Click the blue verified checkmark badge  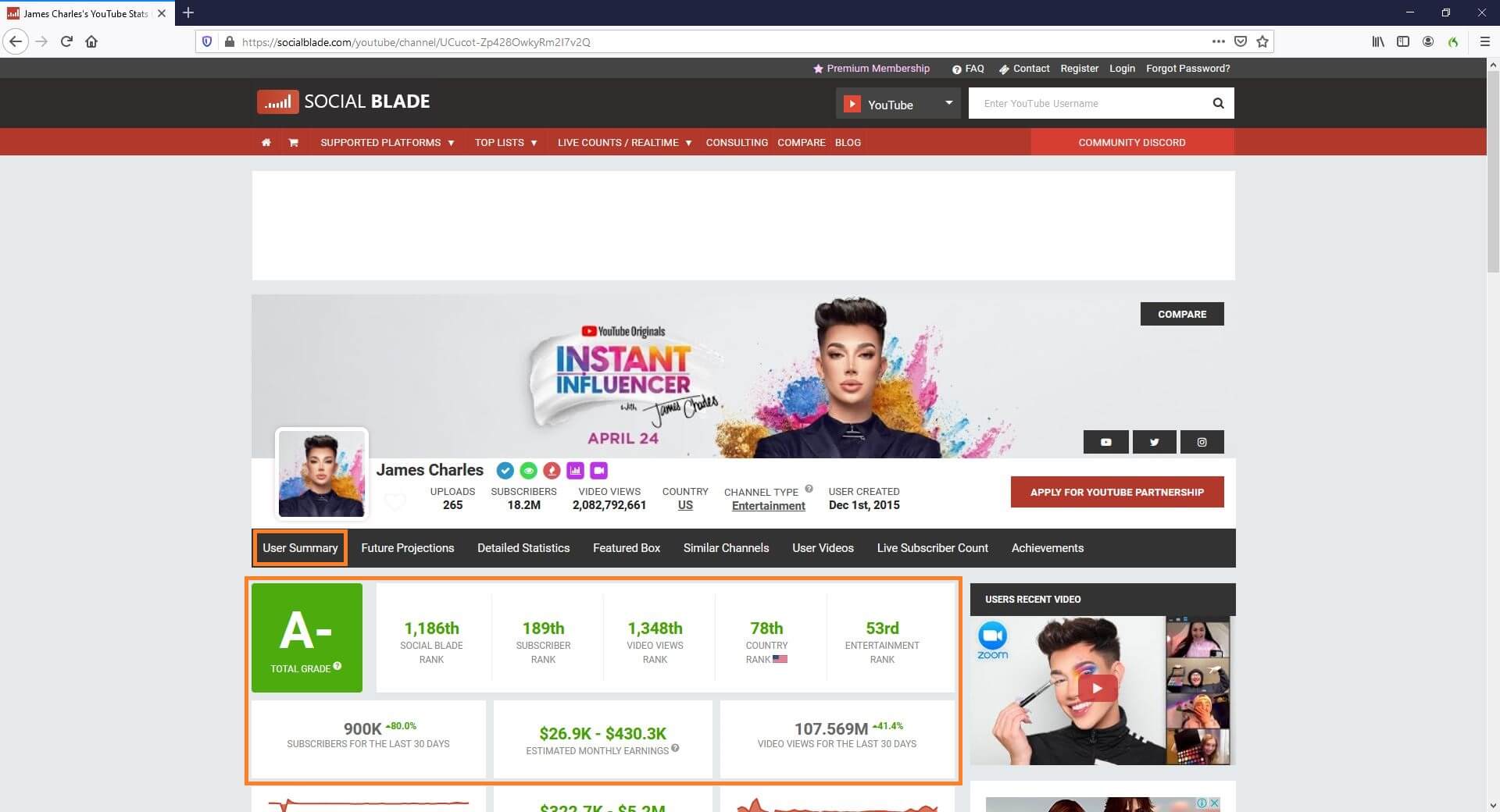pos(505,471)
